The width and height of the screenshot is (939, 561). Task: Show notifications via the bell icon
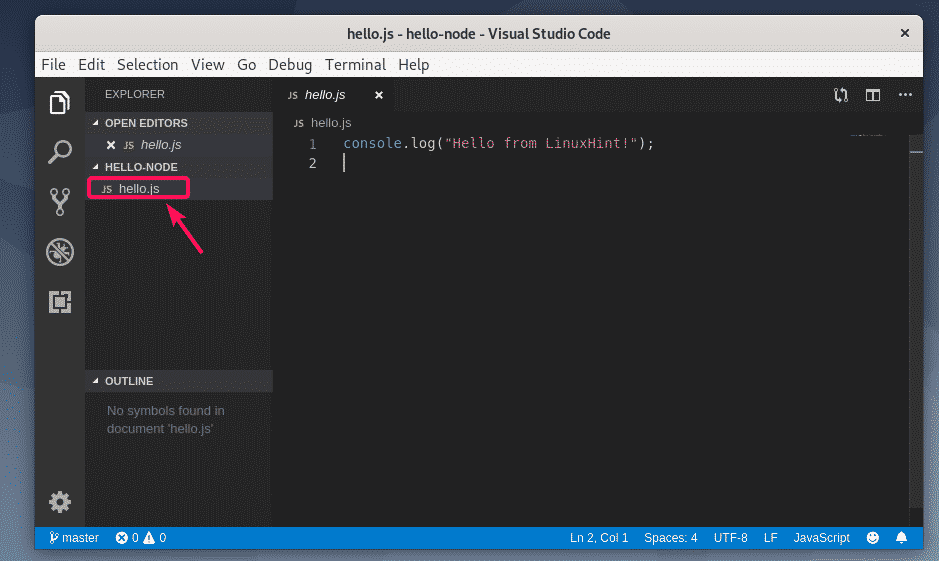point(902,538)
